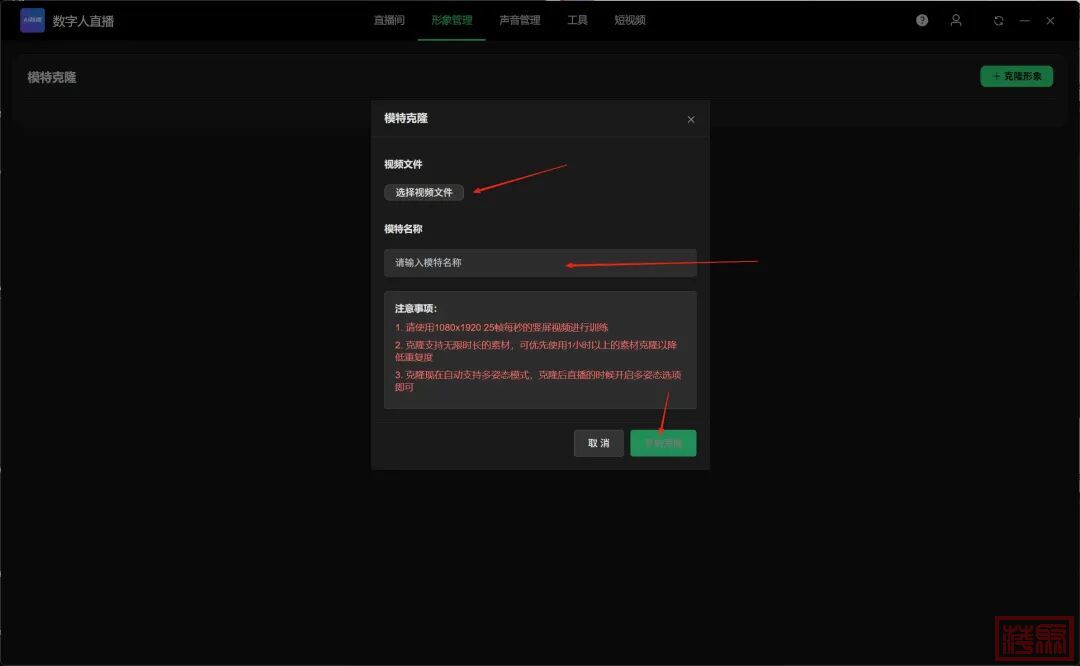
Task: Focus the 模特名称 input field
Action: (540, 263)
